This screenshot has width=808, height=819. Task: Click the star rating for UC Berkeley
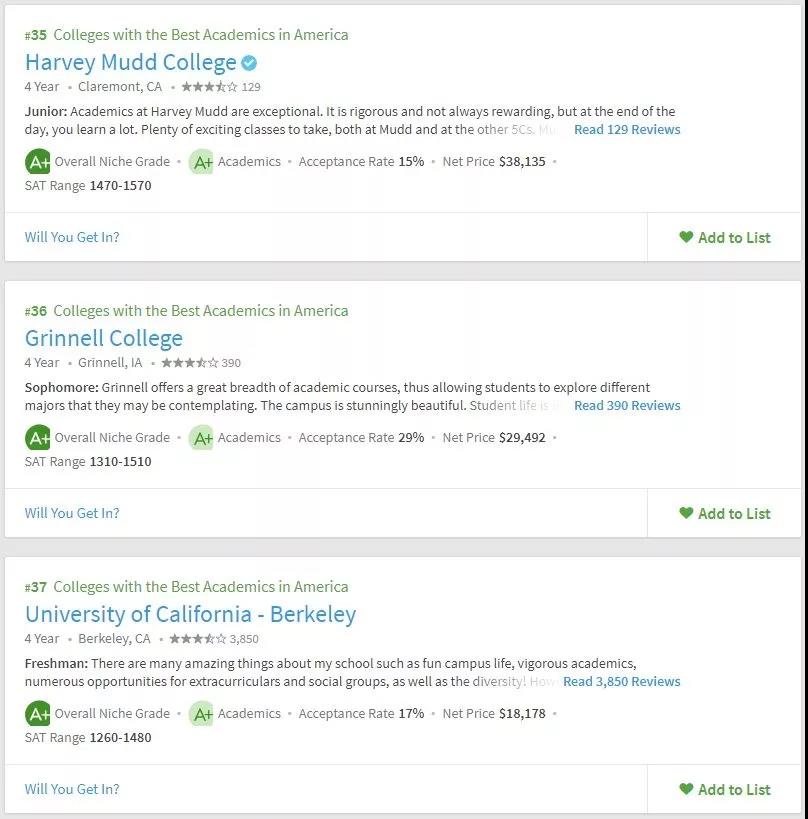(198, 638)
